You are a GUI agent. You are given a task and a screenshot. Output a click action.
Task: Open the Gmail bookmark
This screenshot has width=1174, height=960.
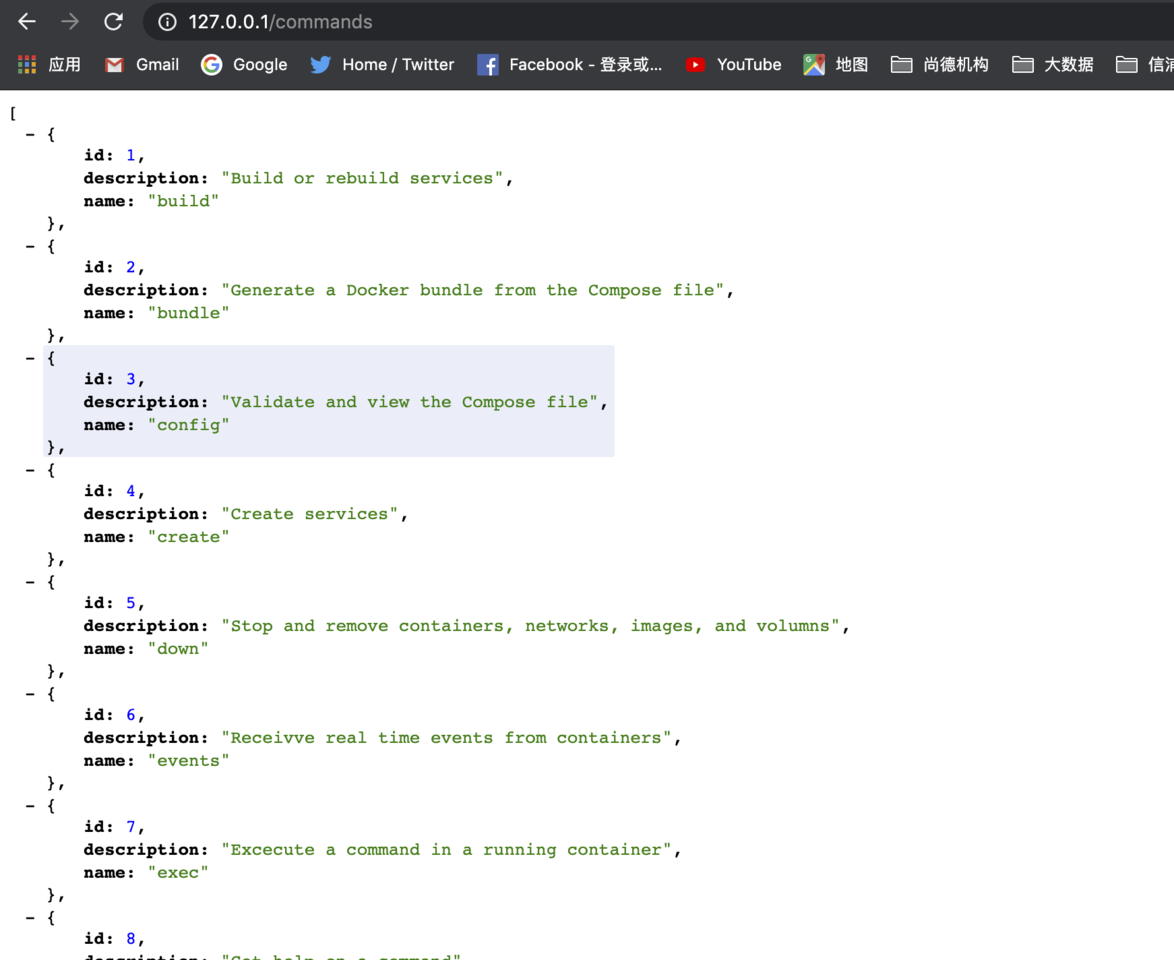[142, 64]
